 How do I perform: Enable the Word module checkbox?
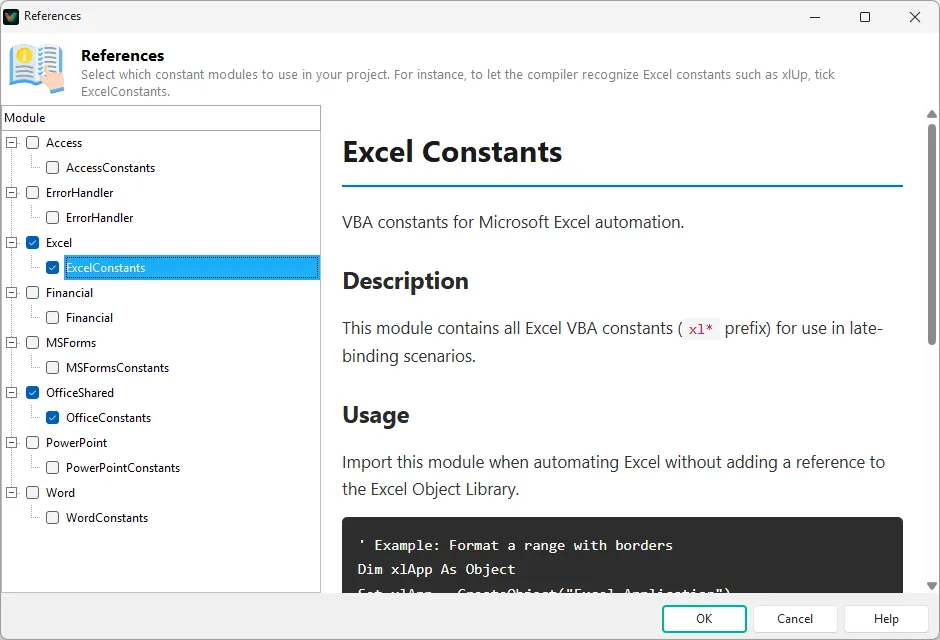tap(32, 493)
